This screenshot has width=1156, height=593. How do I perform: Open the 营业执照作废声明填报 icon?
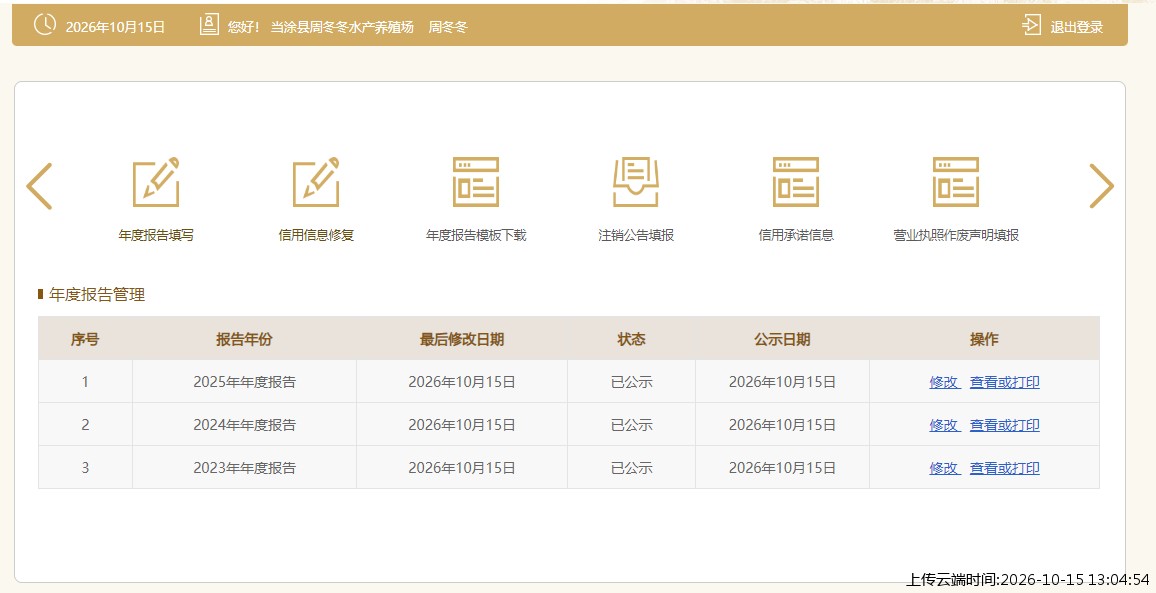tap(955, 182)
